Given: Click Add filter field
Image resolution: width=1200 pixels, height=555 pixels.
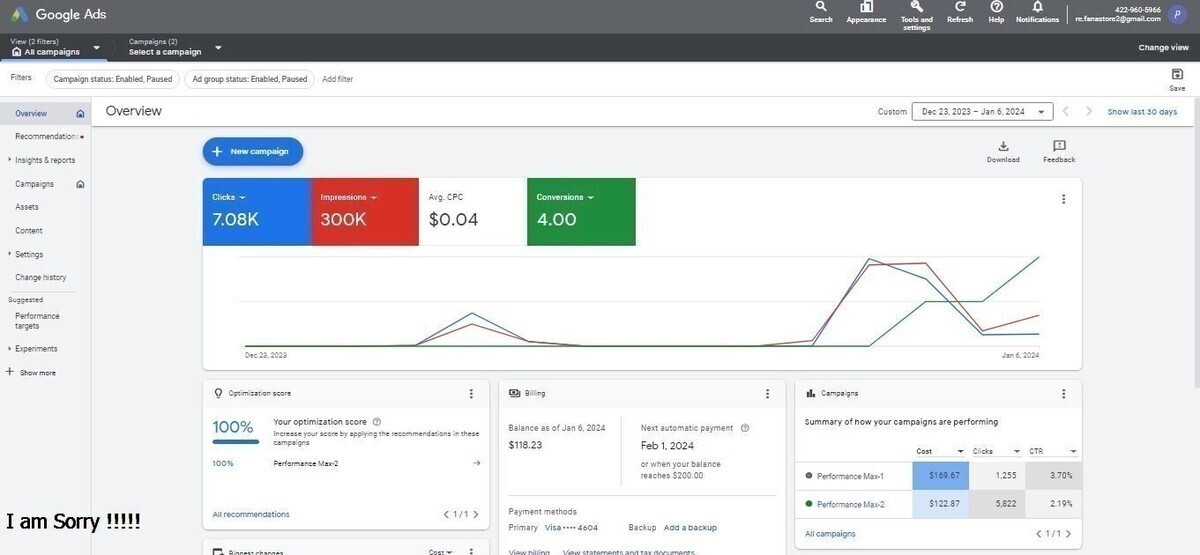Looking at the screenshot, I should tap(337, 79).
